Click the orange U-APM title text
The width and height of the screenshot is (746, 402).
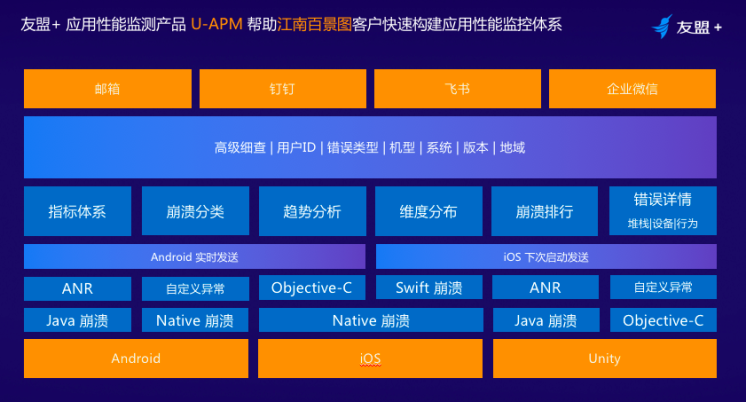[216, 24]
